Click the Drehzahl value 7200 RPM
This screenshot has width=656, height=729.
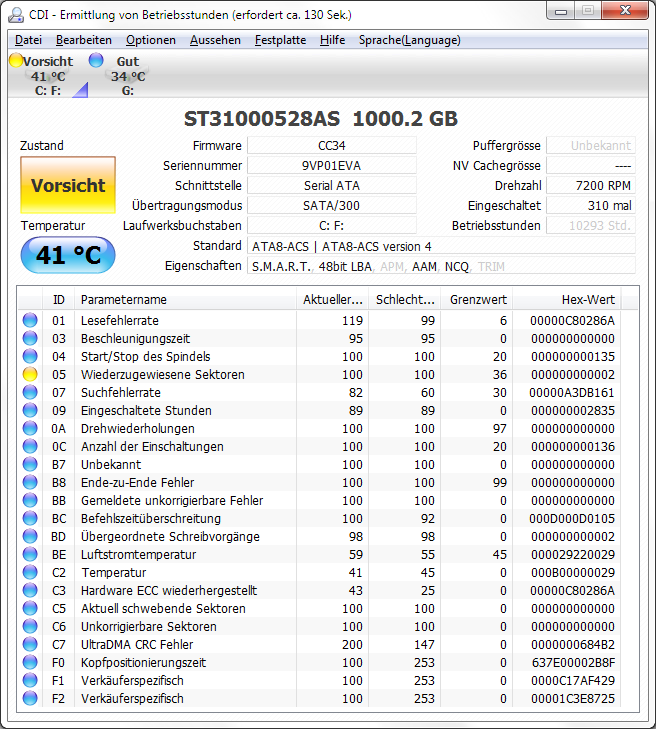(590, 186)
